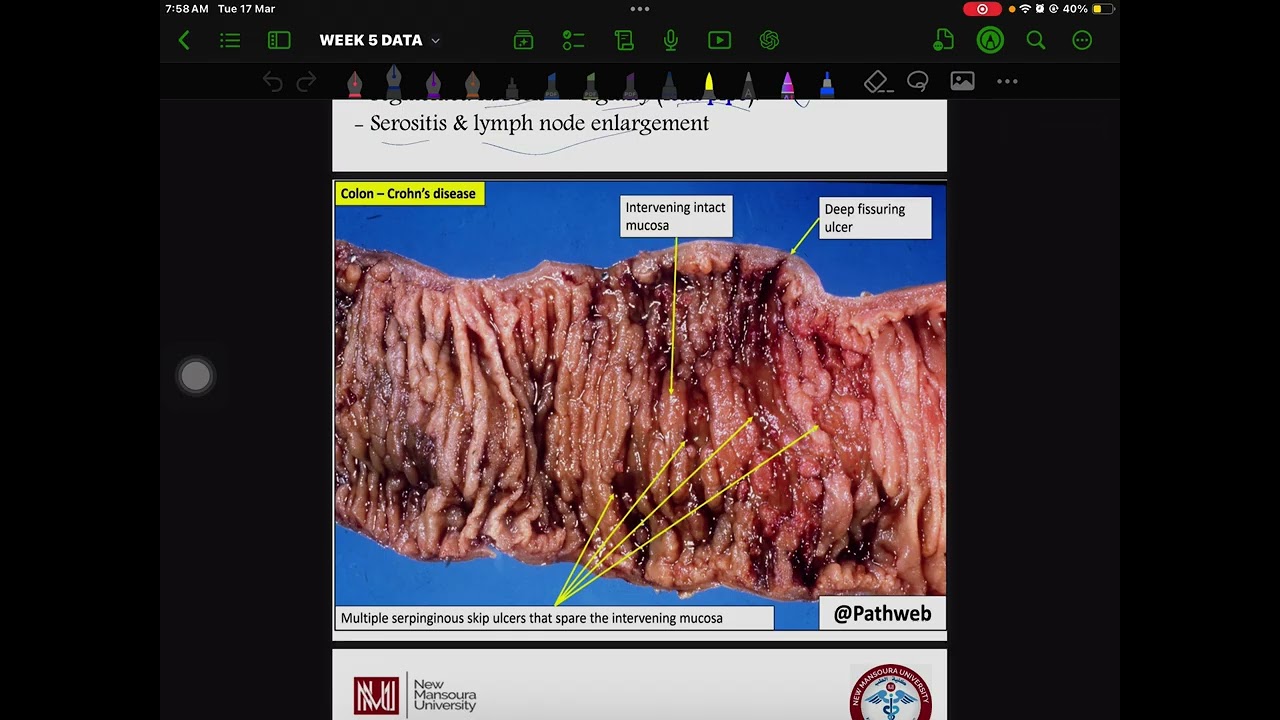1280x720 pixels.
Task: Undo the last stroke
Action: click(x=272, y=82)
